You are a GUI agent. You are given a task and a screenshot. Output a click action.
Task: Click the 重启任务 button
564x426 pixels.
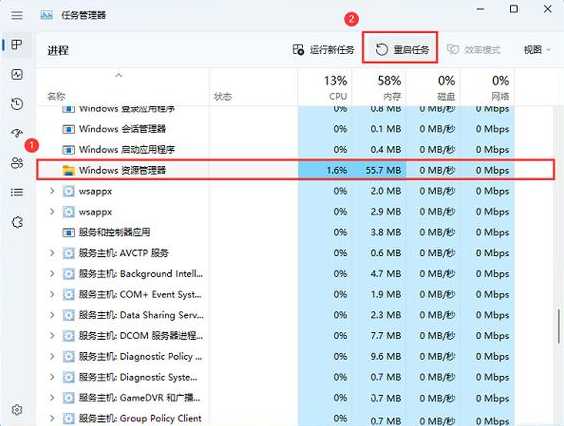click(x=401, y=49)
